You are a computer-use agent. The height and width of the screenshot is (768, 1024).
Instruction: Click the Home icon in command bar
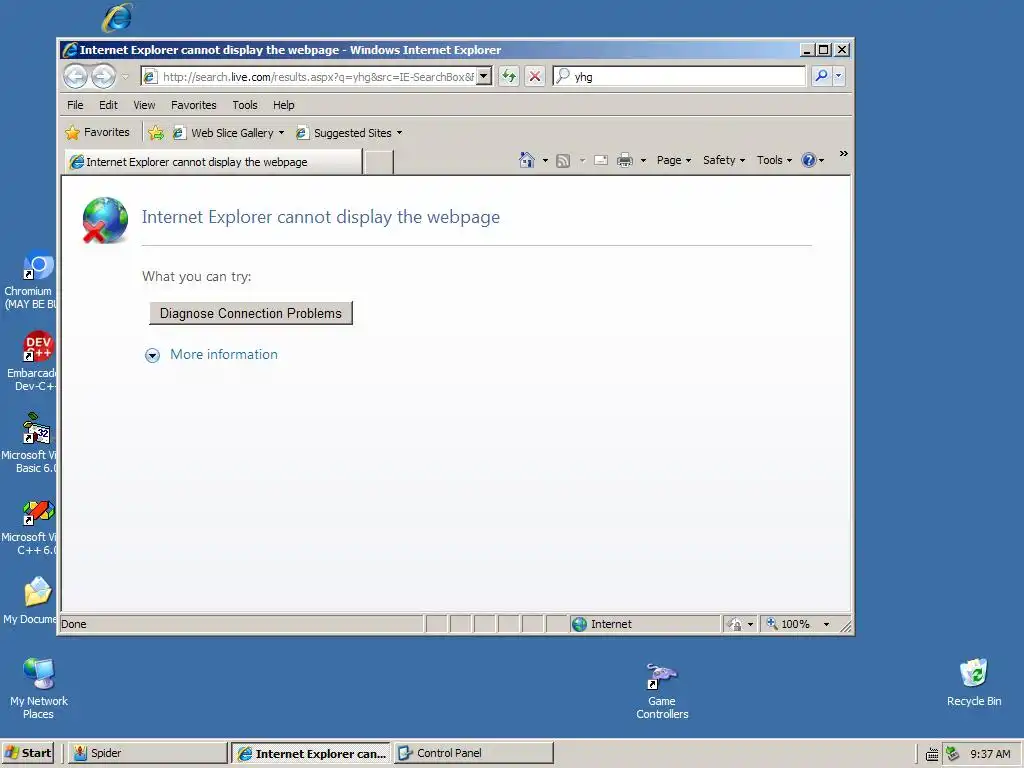(x=526, y=160)
